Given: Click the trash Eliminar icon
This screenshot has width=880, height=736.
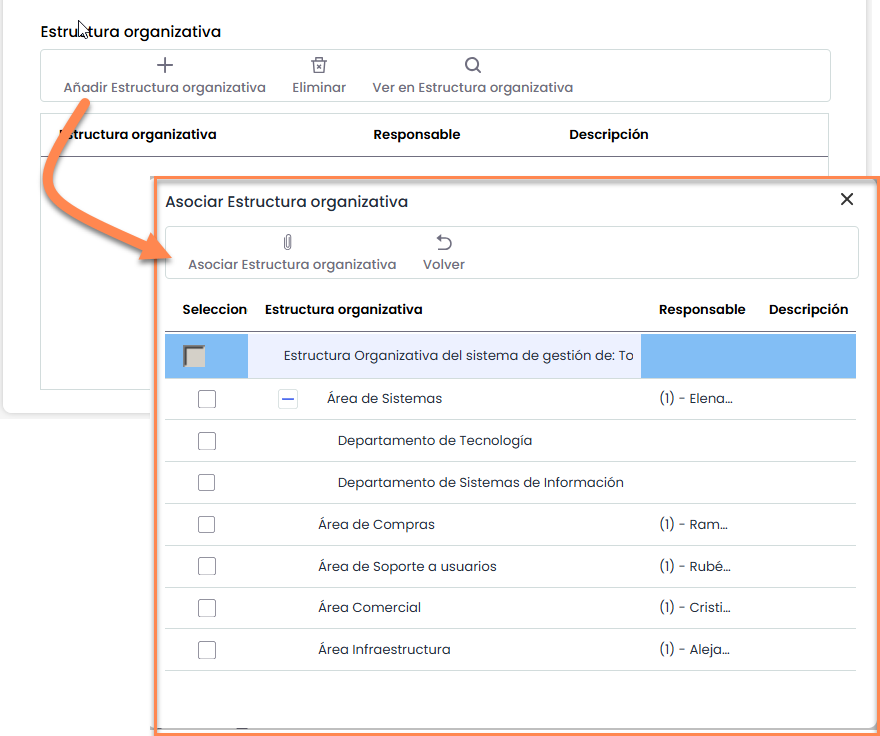Looking at the screenshot, I should (x=319, y=65).
